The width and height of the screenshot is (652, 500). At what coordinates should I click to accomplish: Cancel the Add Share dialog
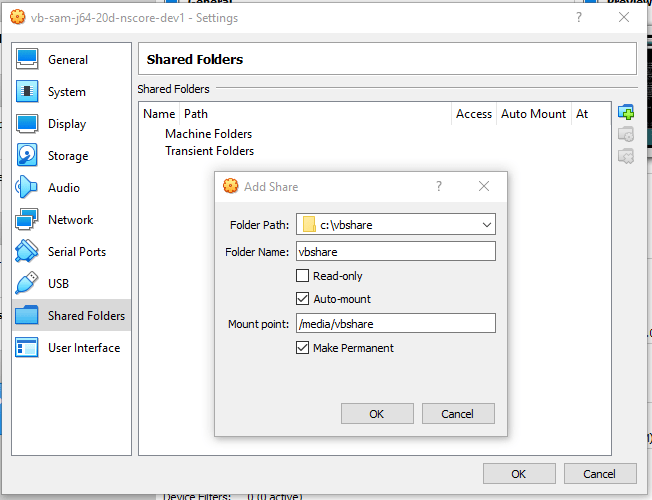point(458,413)
